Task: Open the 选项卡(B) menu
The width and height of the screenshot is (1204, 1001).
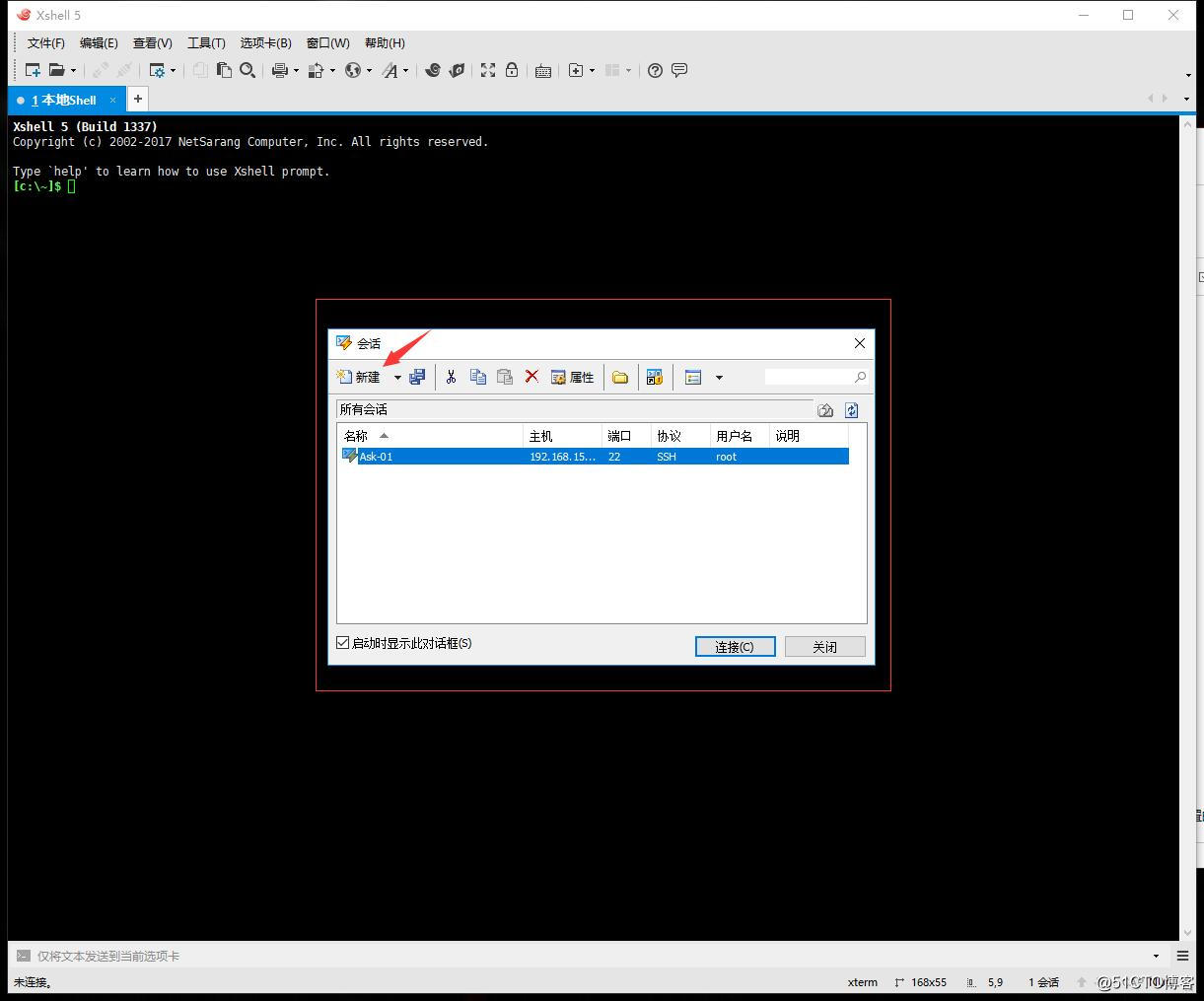Action: 266,43
